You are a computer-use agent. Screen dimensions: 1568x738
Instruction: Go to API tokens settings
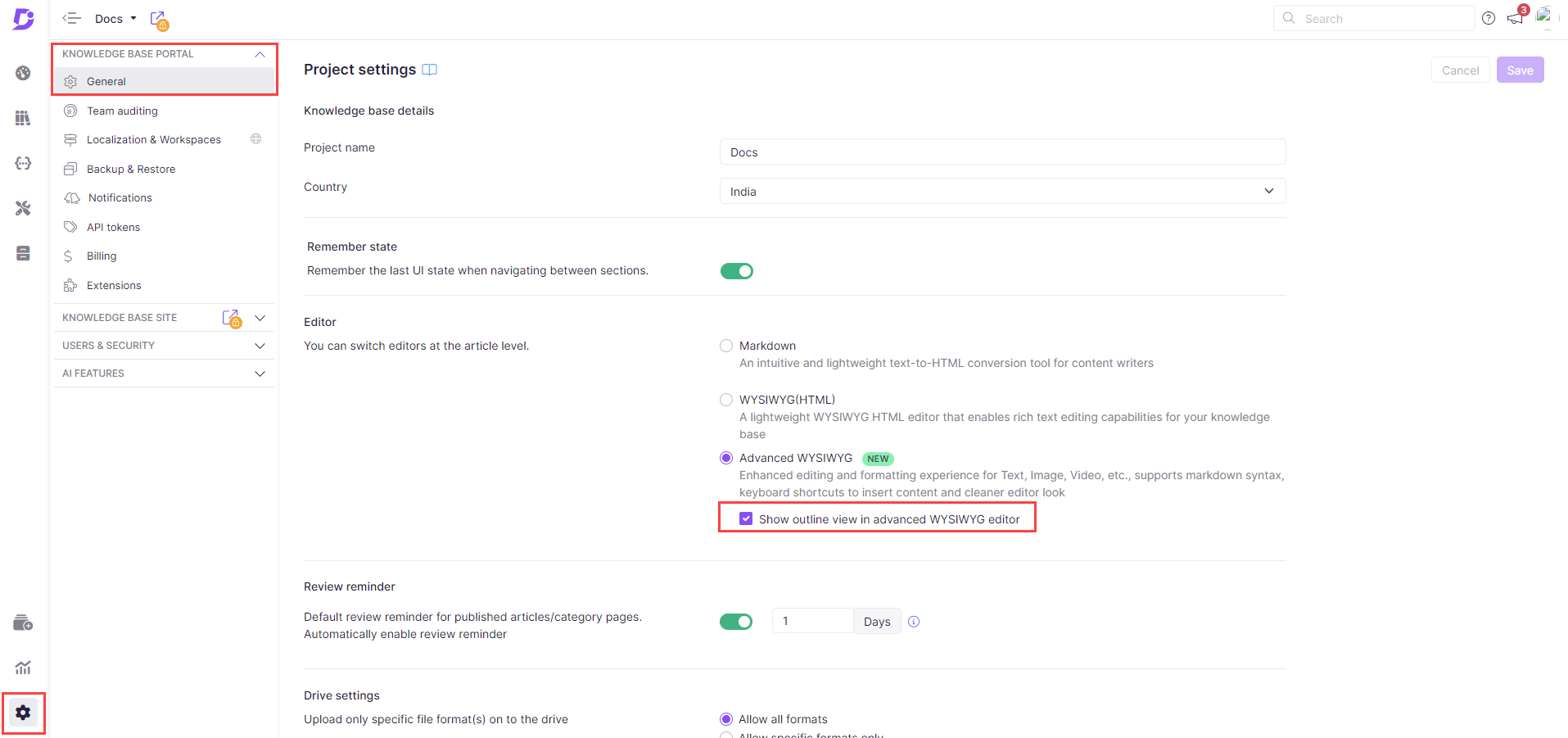pyautogui.click(x=113, y=227)
